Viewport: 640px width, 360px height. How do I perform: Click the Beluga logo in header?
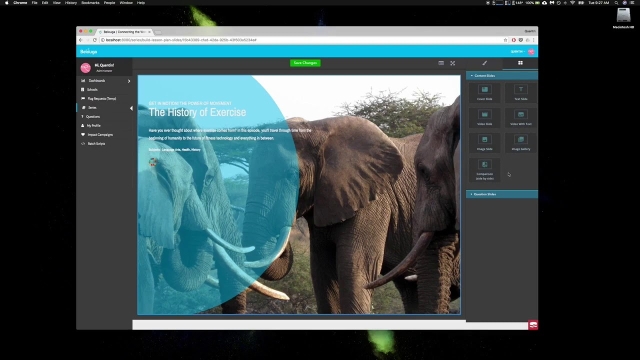click(x=89, y=51)
